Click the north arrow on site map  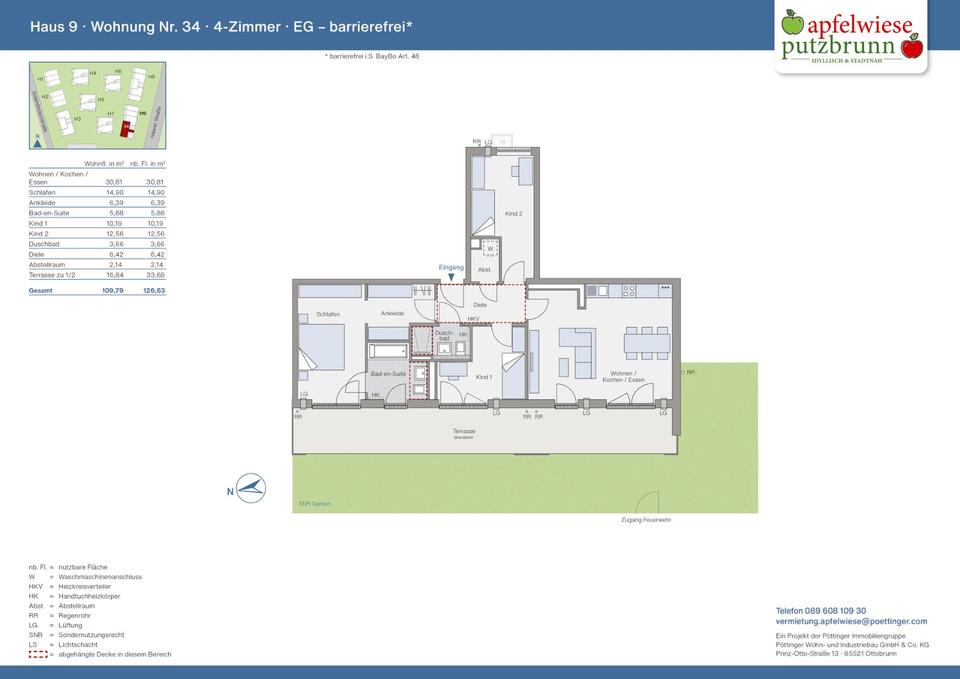(37, 141)
